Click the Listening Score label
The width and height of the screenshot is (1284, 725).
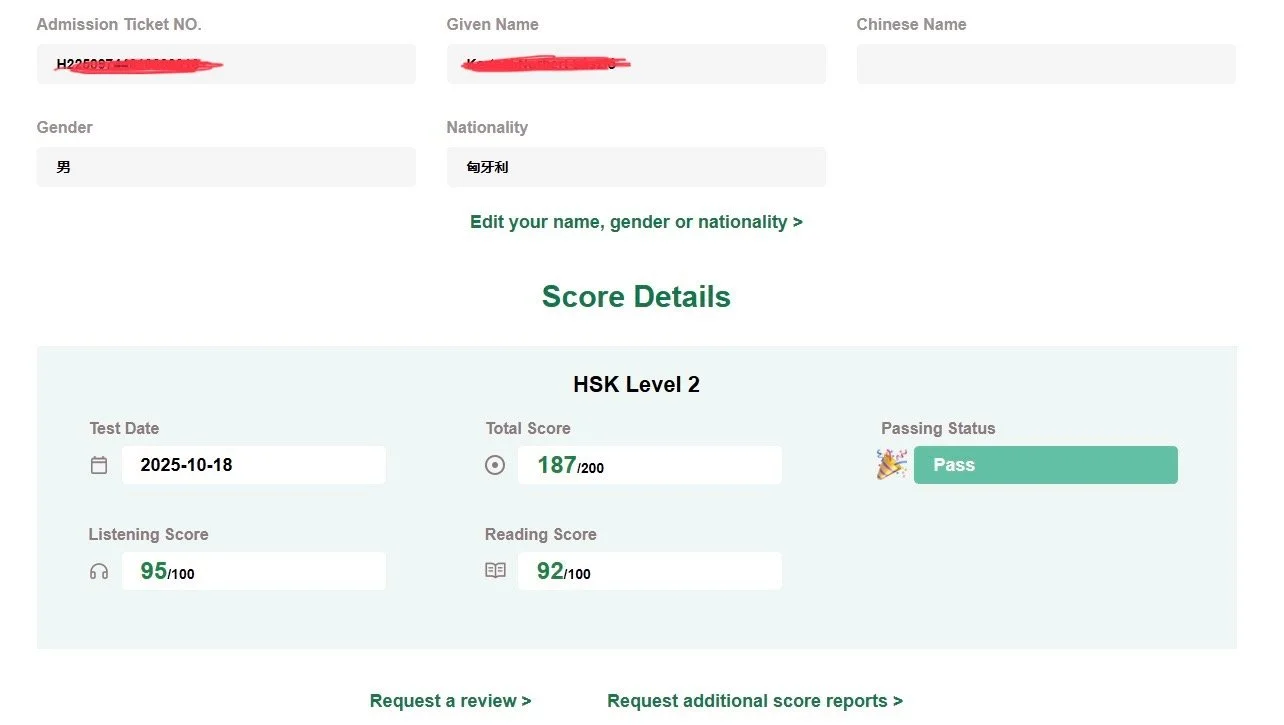tap(148, 534)
